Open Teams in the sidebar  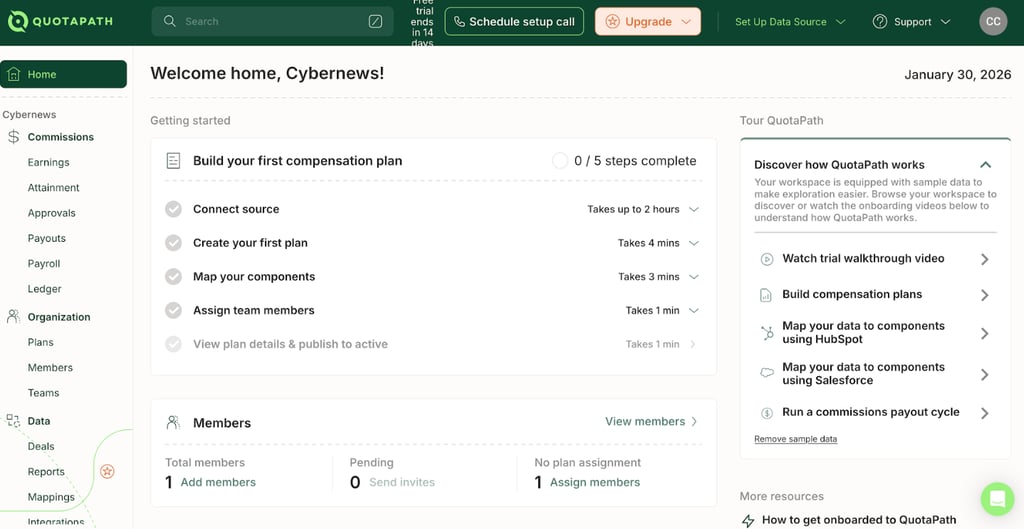(43, 393)
